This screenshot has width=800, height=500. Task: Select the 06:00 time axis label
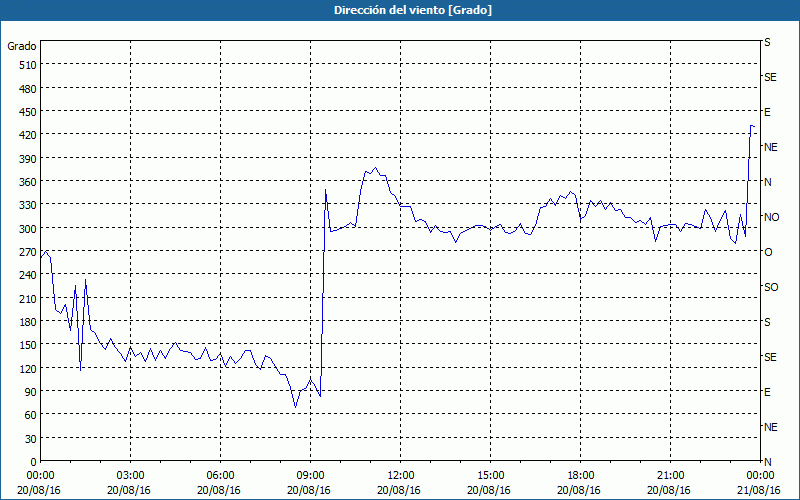[220, 476]
